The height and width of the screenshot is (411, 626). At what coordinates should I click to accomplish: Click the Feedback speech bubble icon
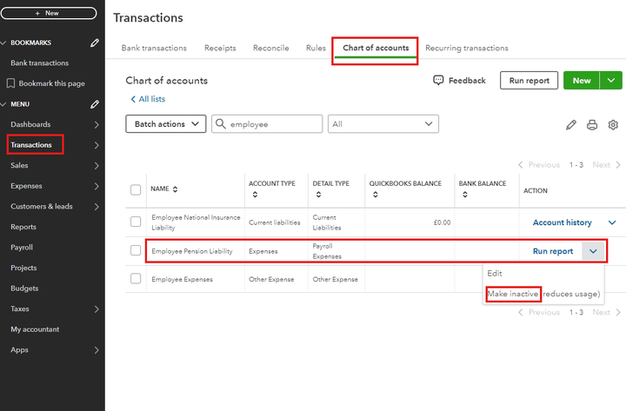click(439, 81)
